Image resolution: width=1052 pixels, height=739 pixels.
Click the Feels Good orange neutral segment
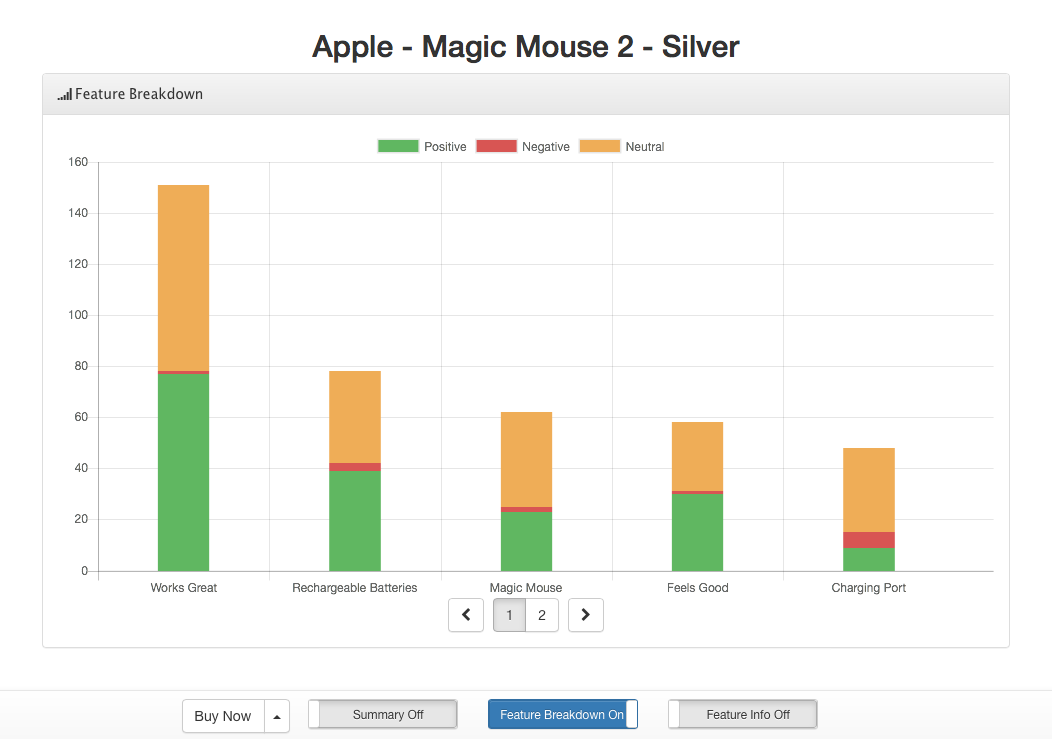[698, 456]
